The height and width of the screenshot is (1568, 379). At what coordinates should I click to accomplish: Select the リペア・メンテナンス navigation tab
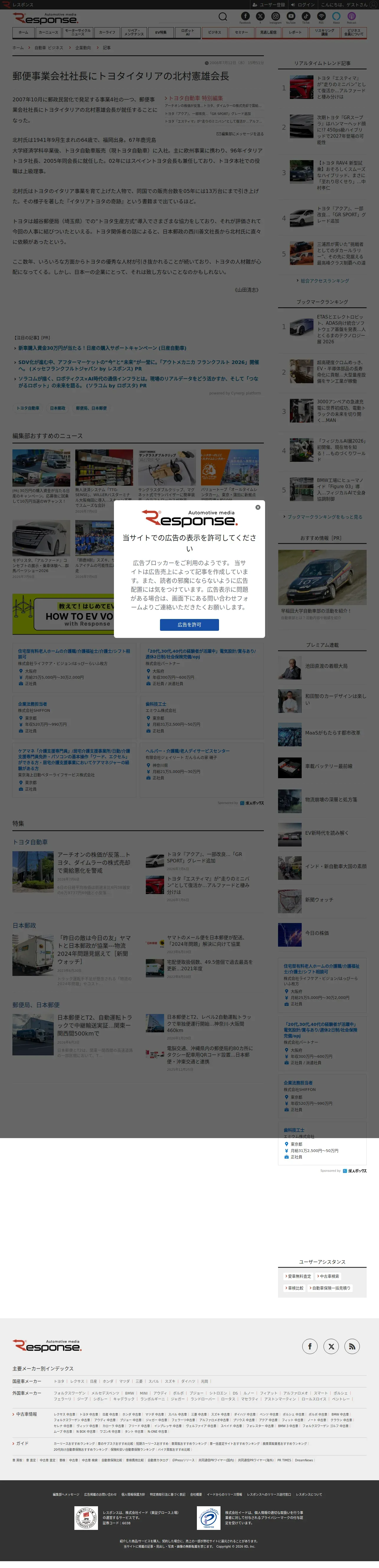tap(134, 32)
